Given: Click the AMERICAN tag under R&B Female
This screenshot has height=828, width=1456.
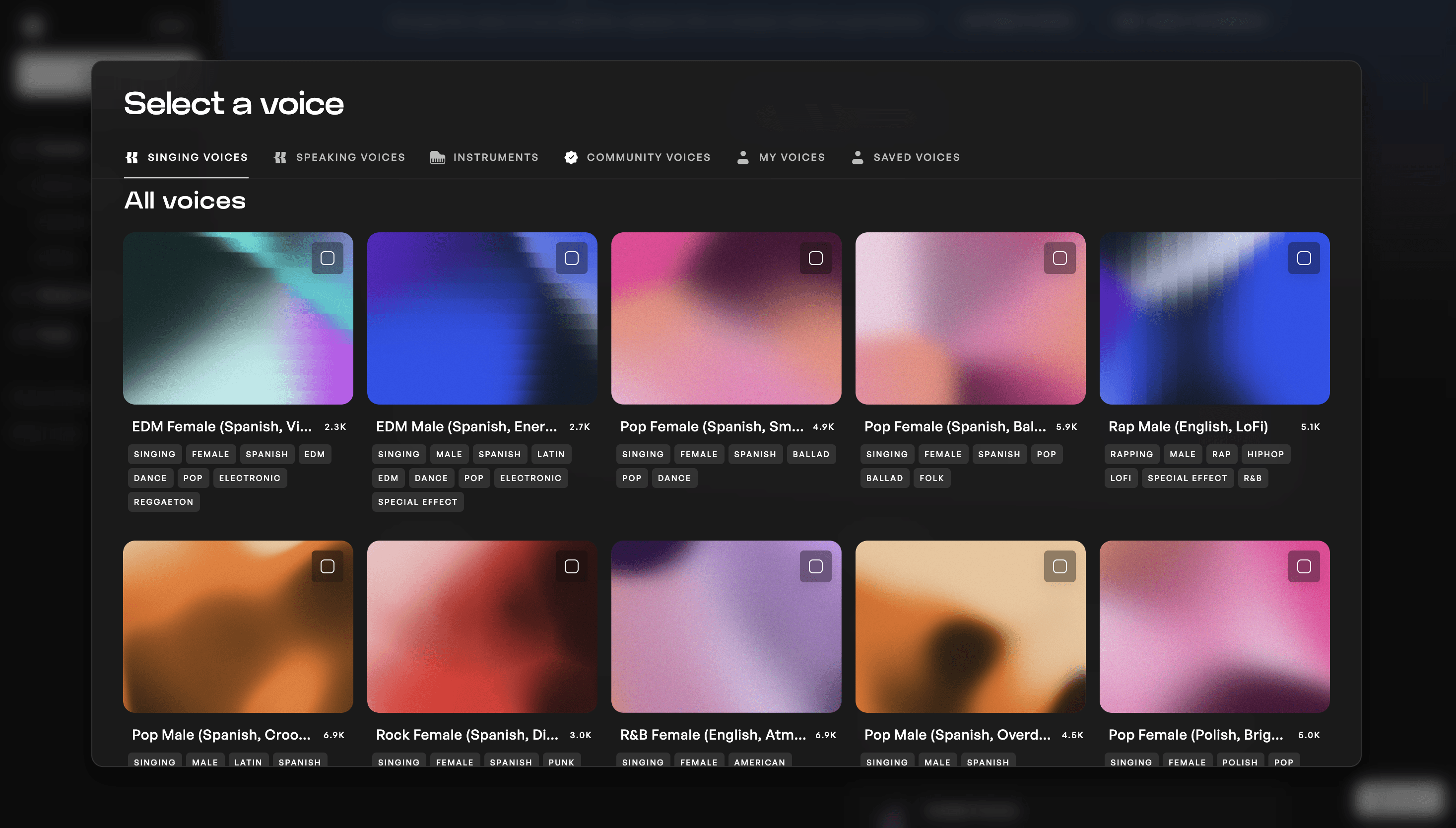Looking at the screenshot, I should tap(760, 761).
